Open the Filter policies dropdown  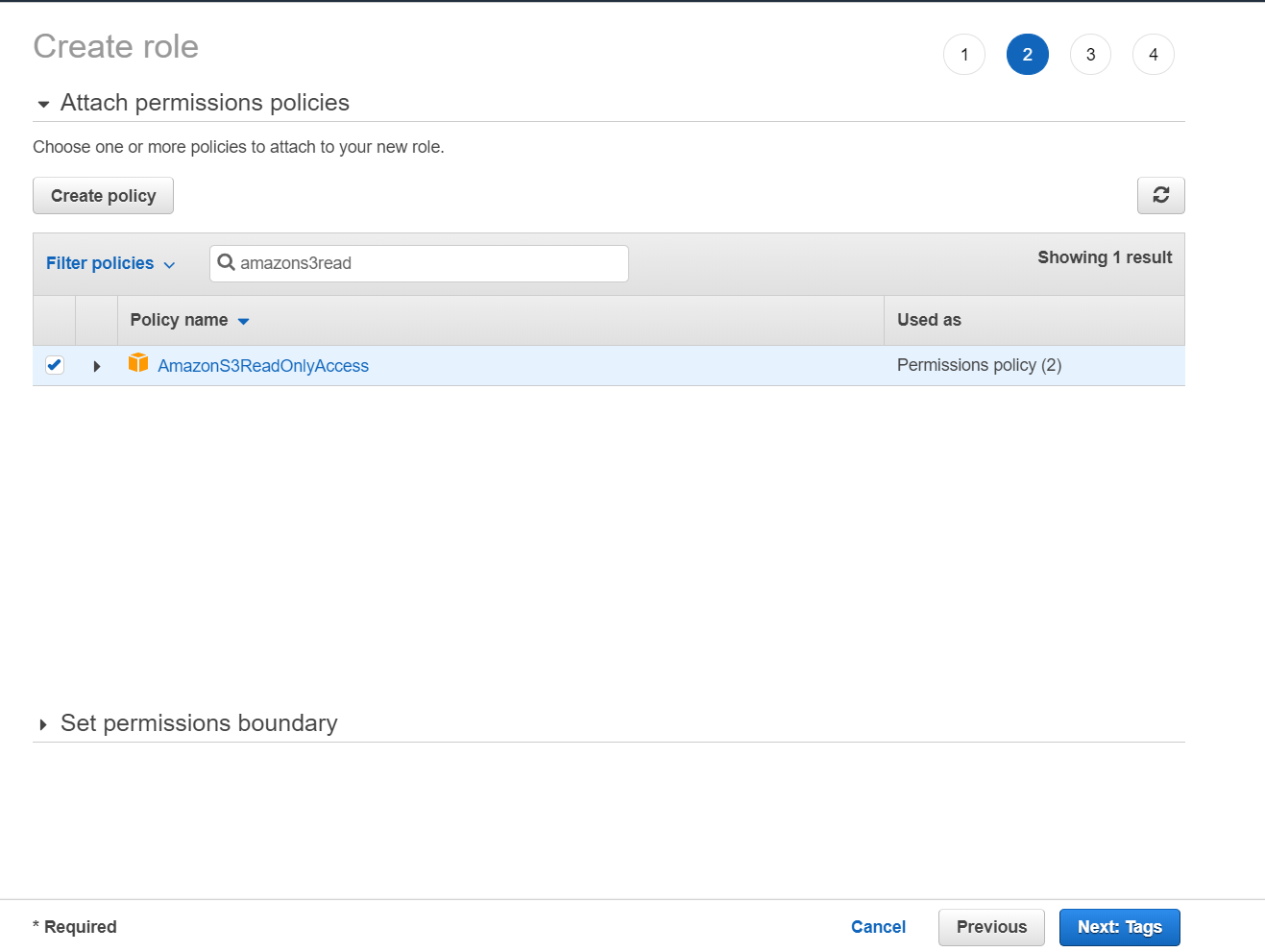pos(110,263)
